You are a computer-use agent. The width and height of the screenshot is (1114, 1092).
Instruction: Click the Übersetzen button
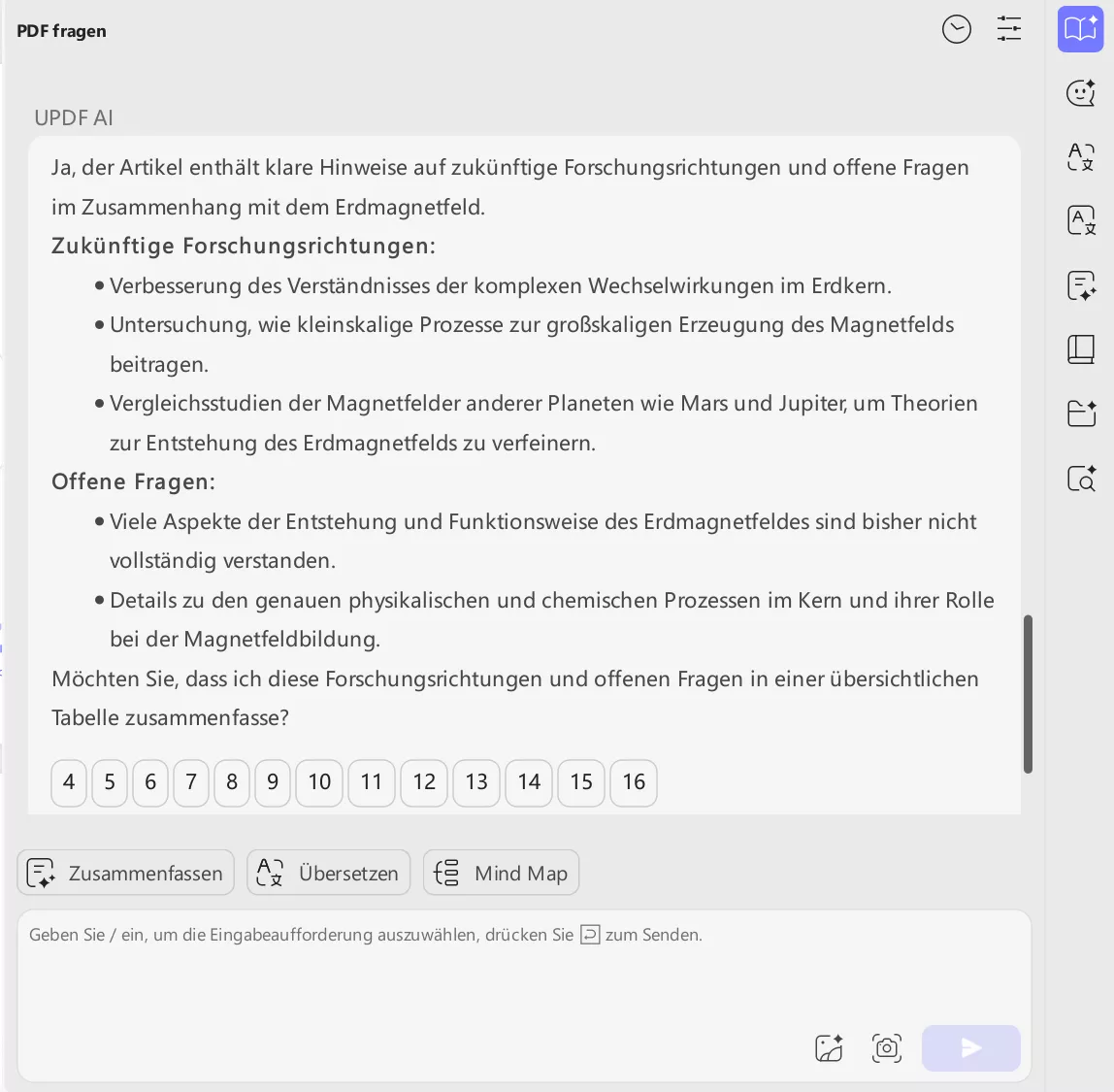[x=328, y=873]
